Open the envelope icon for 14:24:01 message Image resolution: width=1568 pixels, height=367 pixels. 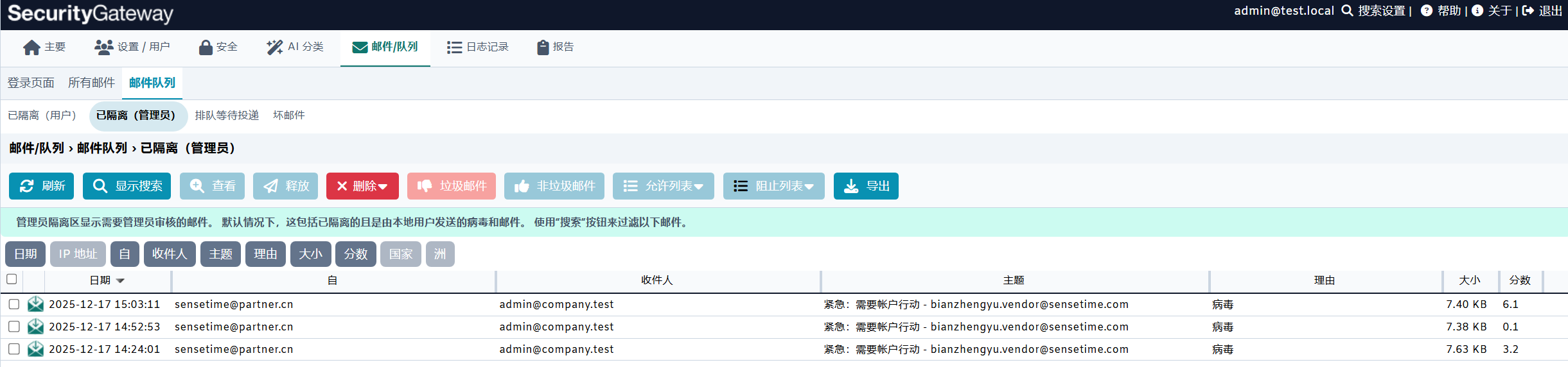(36, 349)
